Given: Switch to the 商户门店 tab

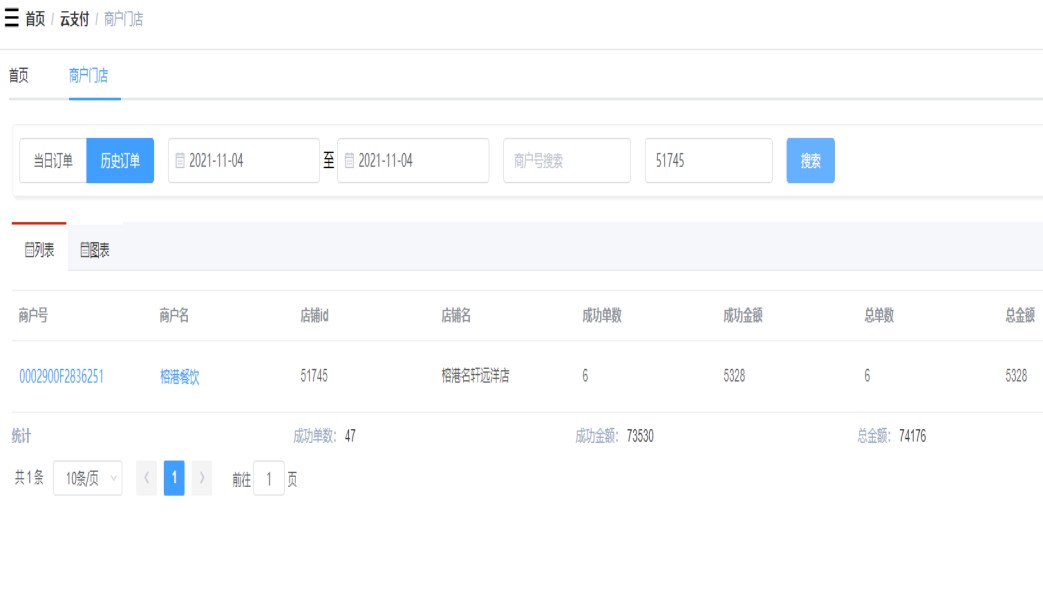Looking at the screenshot, I should (x=89, y=76).
